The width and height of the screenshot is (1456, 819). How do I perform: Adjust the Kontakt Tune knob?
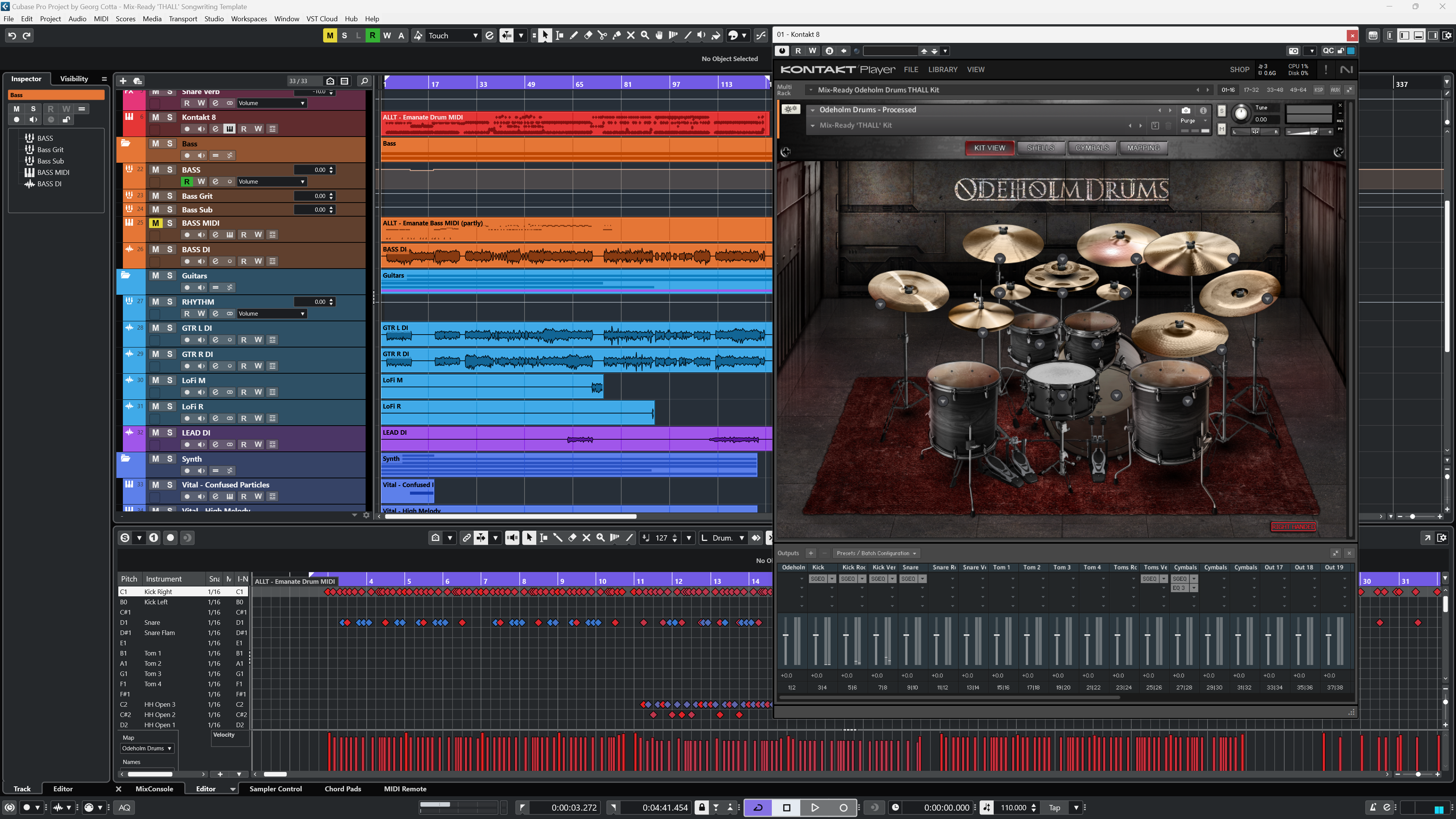[1241, 113]
